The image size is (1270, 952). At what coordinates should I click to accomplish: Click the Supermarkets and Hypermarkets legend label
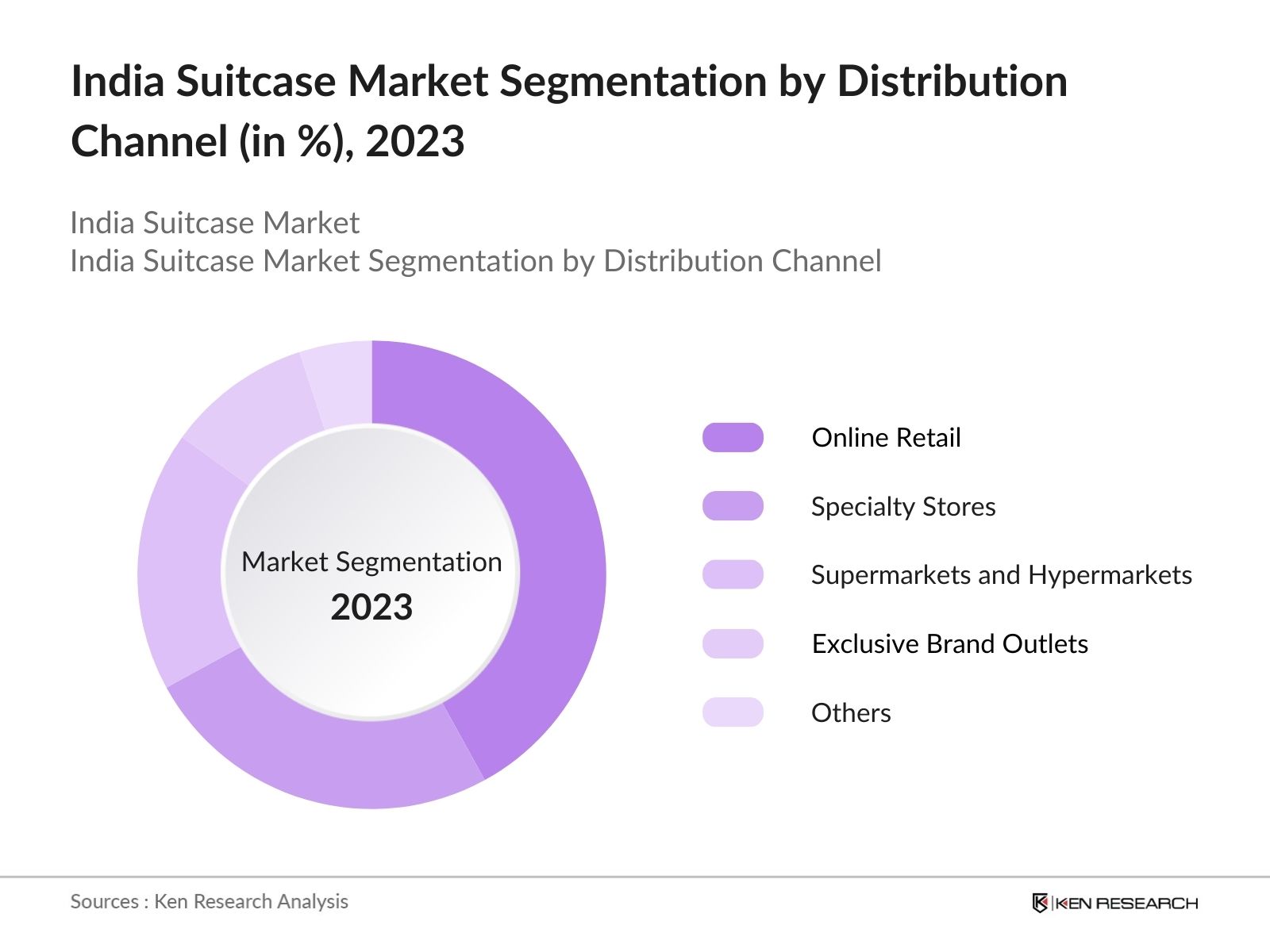coord(1001,574)
